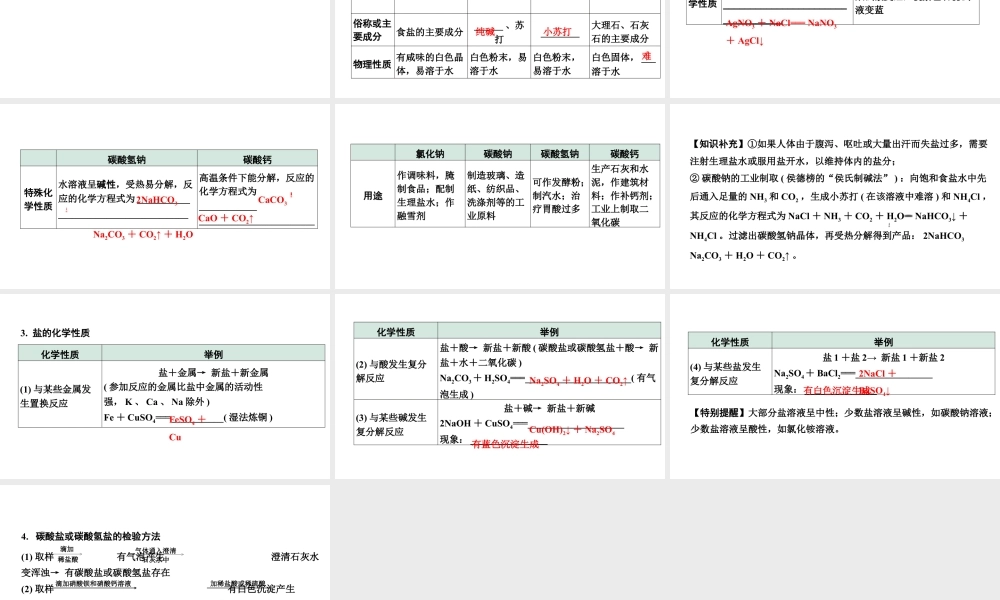Image resolution: width=1000 pixels, height=600 pixels.
Task: Click the red formula Na2CO3 + CO2↑ + H2O
Action: 142,233
